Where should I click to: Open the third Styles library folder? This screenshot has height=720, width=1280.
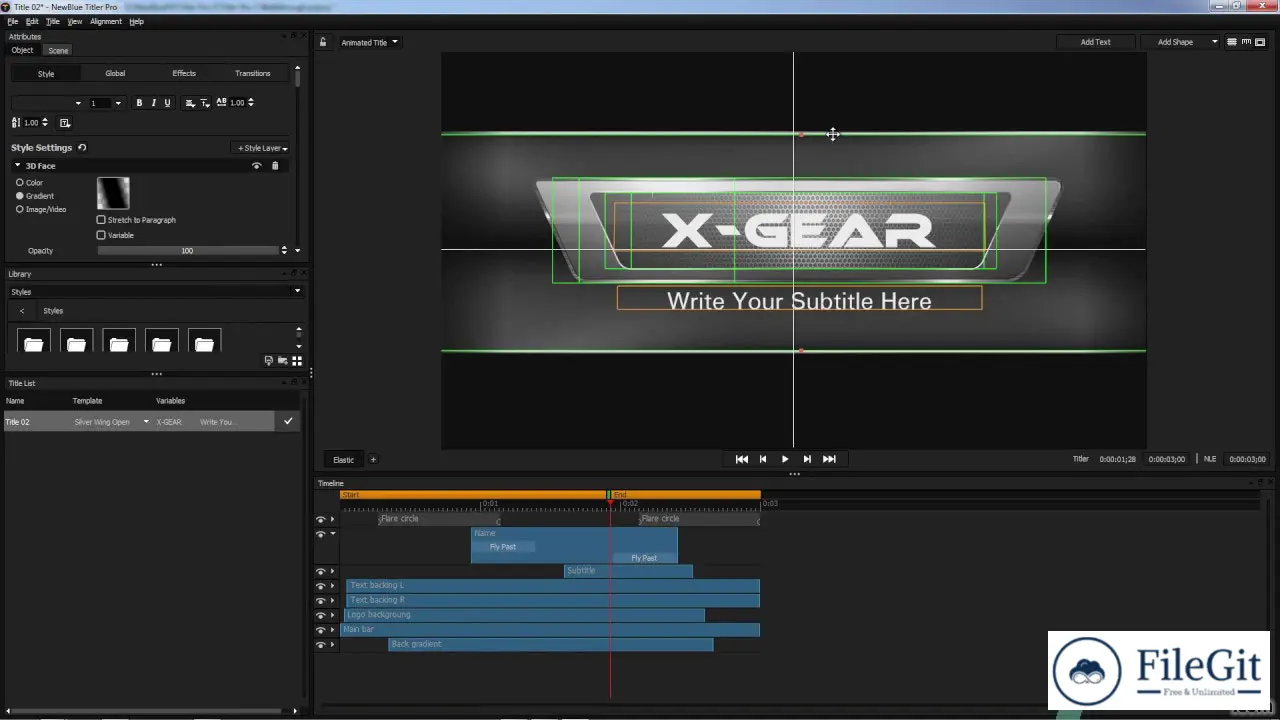(x=119, y=340)
